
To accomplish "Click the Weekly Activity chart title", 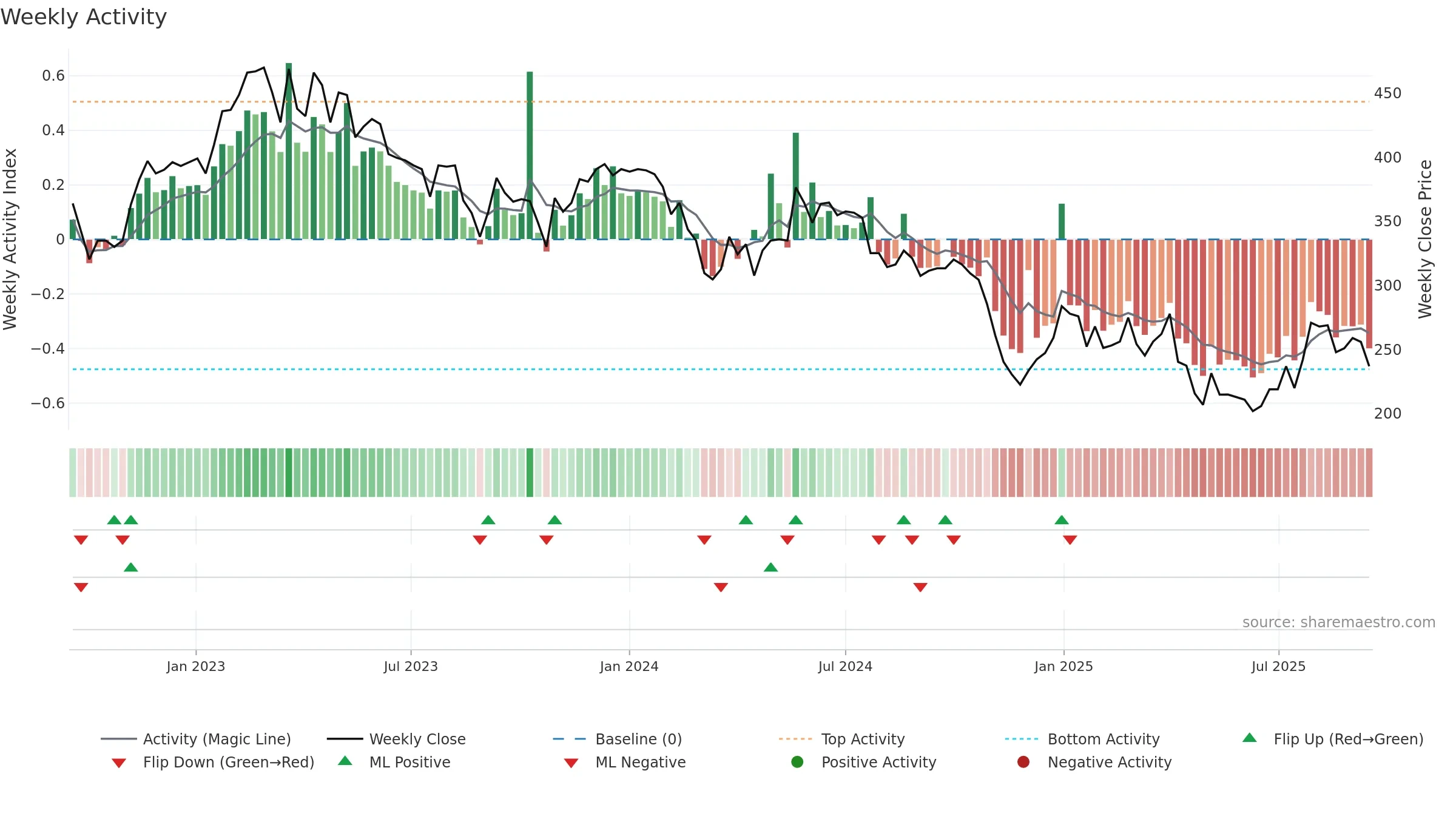I will [x=84, y=17].
